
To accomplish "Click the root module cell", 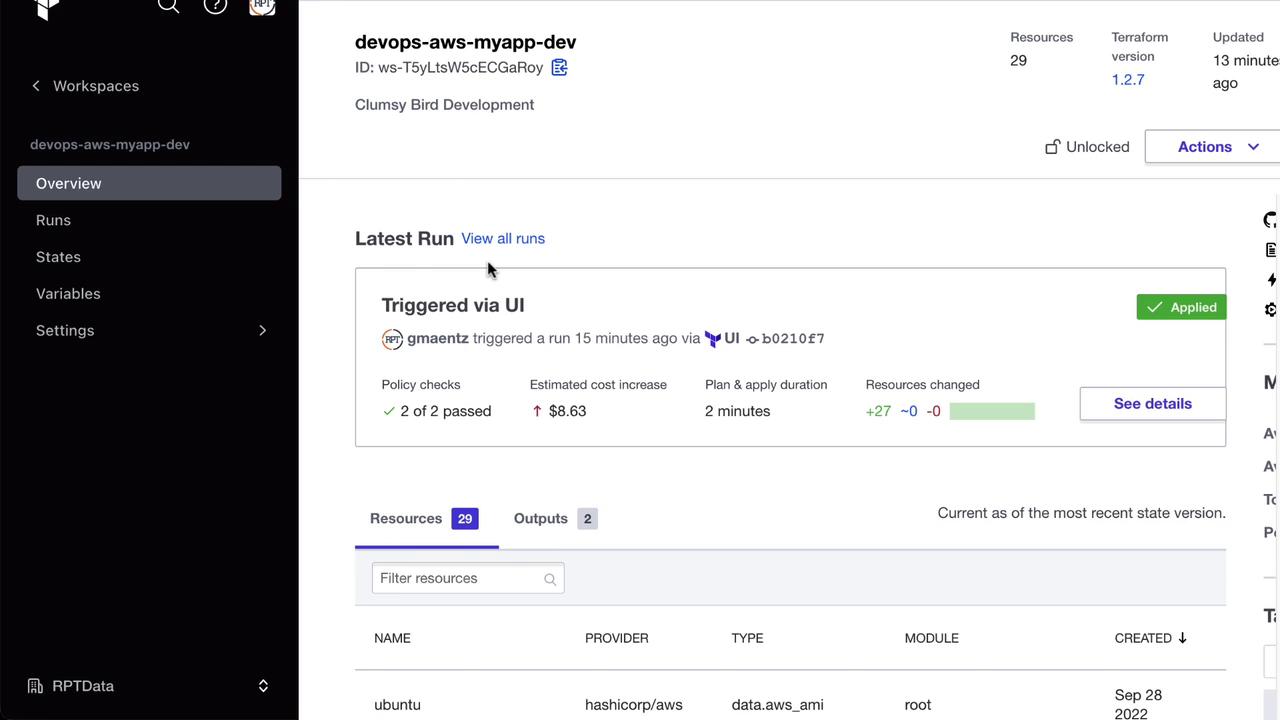I will (918, 705).
